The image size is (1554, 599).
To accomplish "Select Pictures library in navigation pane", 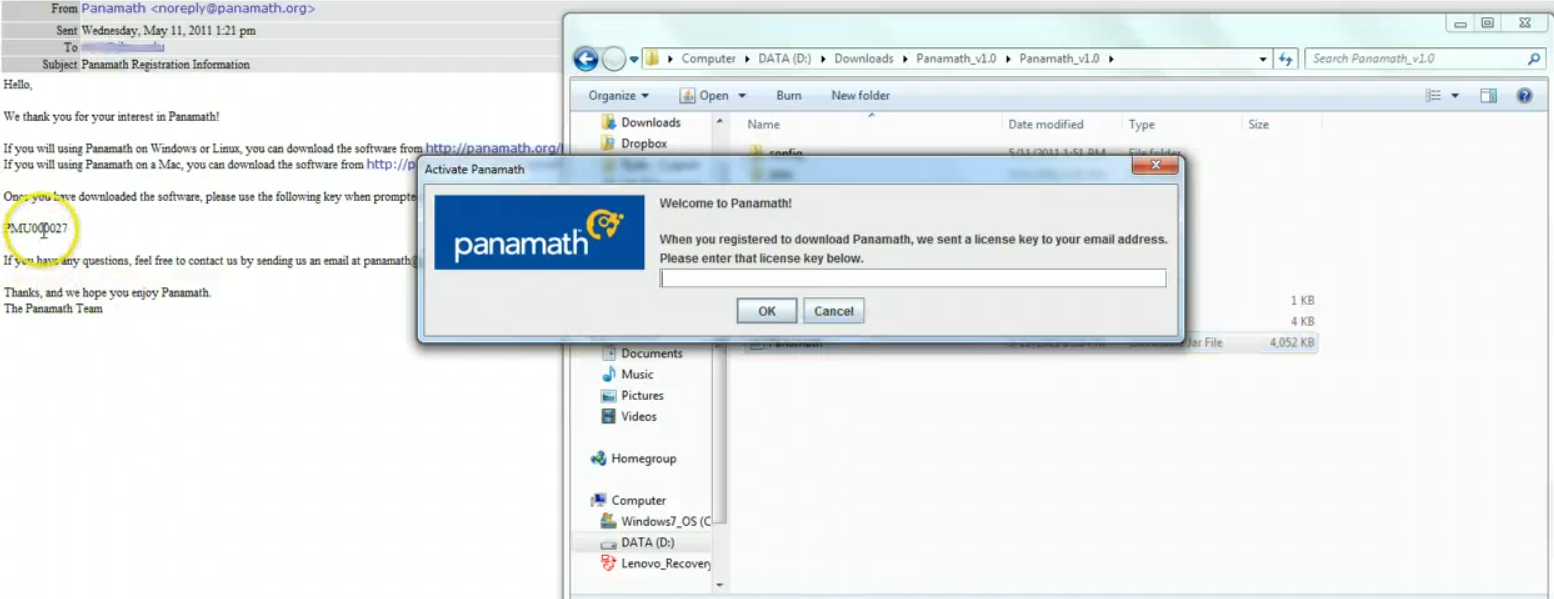I will 642,396.
